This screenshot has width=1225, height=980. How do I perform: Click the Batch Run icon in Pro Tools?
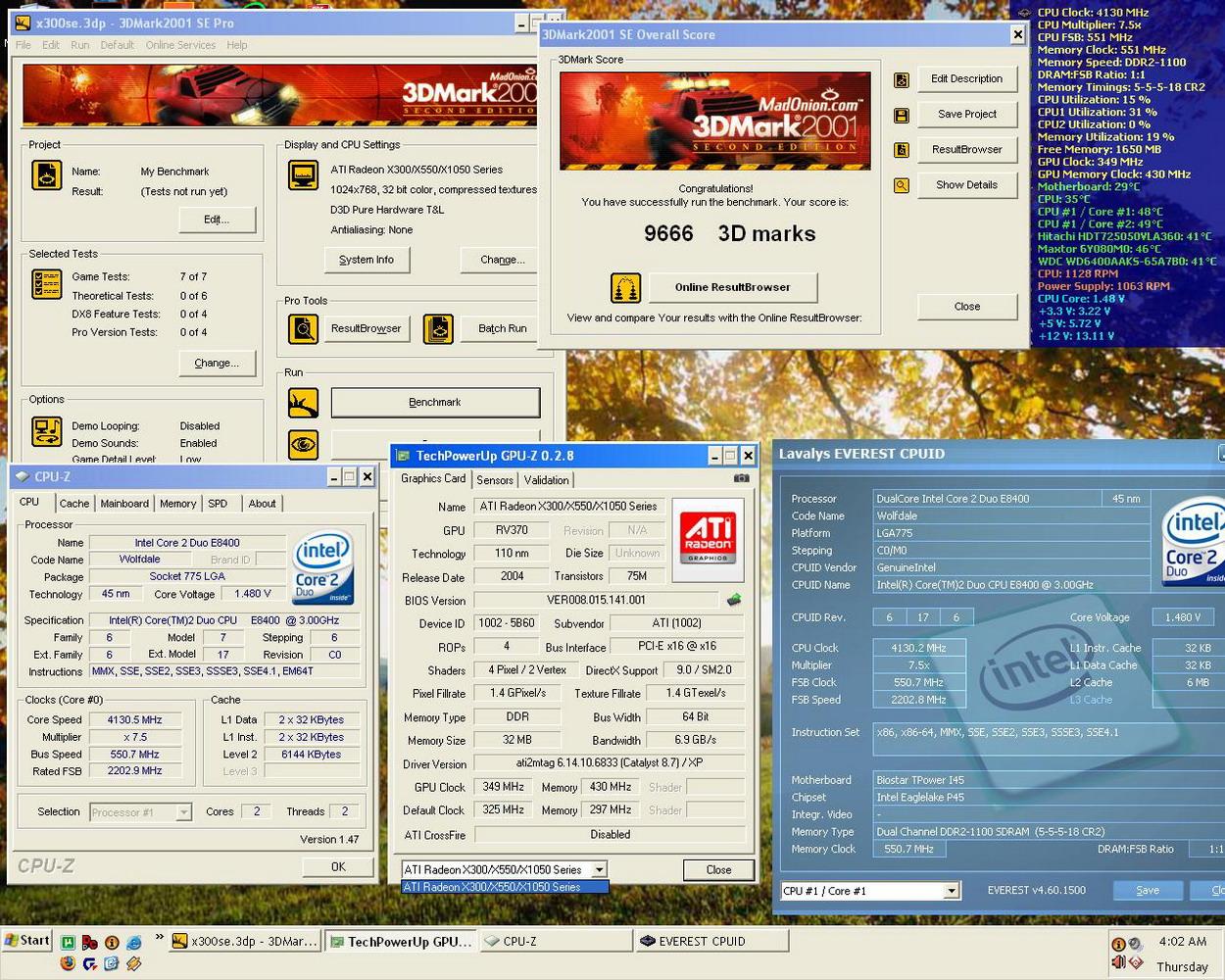click(438, 329)
